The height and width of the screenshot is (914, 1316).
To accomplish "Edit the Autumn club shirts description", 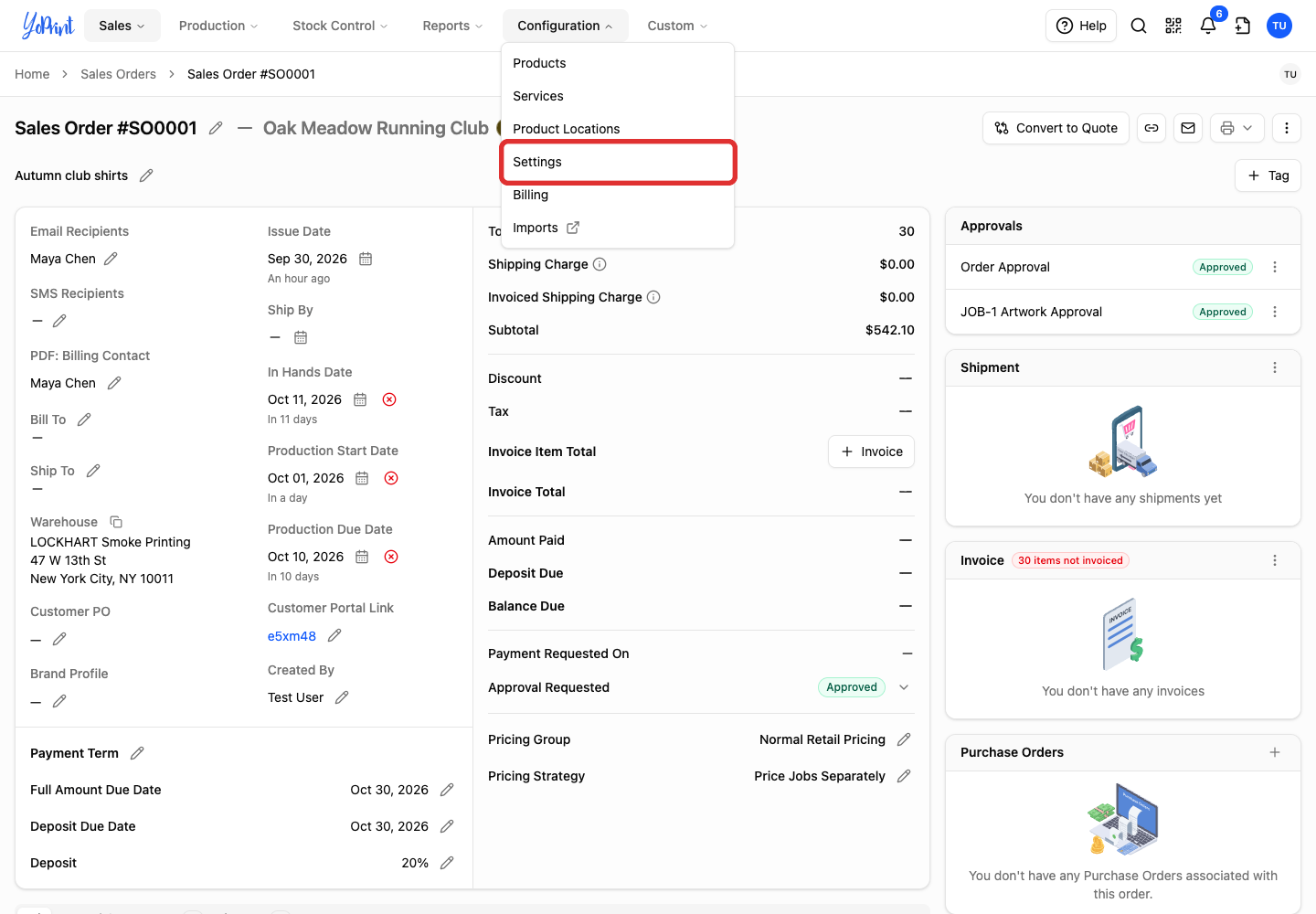I will (x=146, y=175).
